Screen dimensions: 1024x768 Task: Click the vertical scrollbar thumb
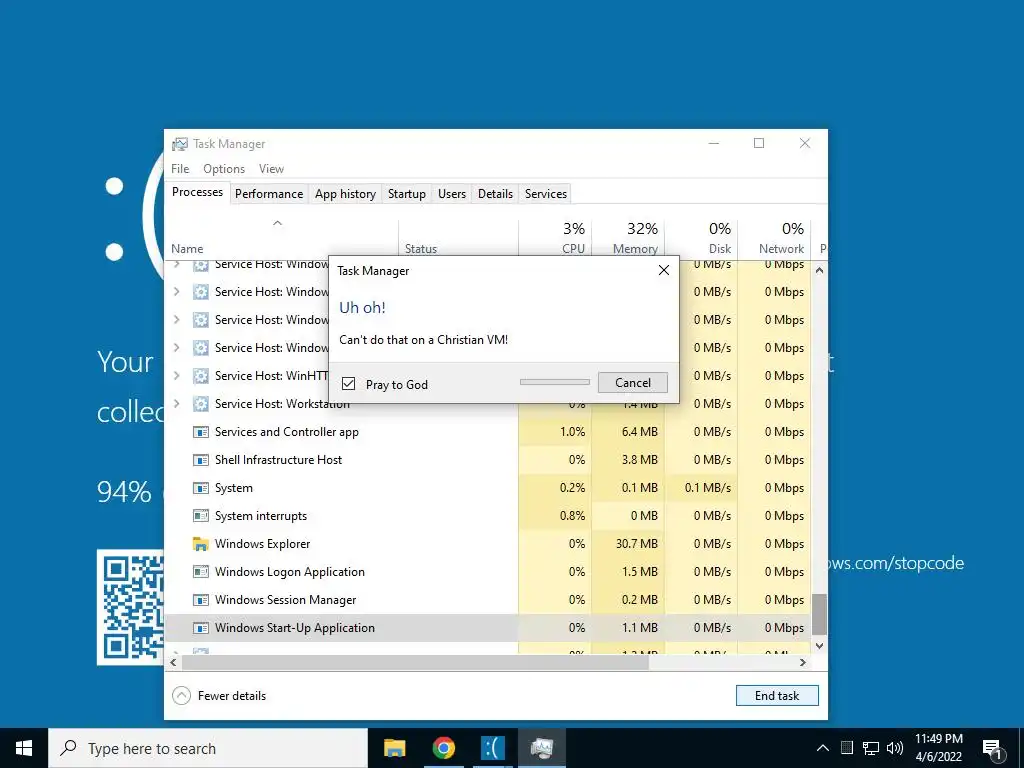point(819,614)
